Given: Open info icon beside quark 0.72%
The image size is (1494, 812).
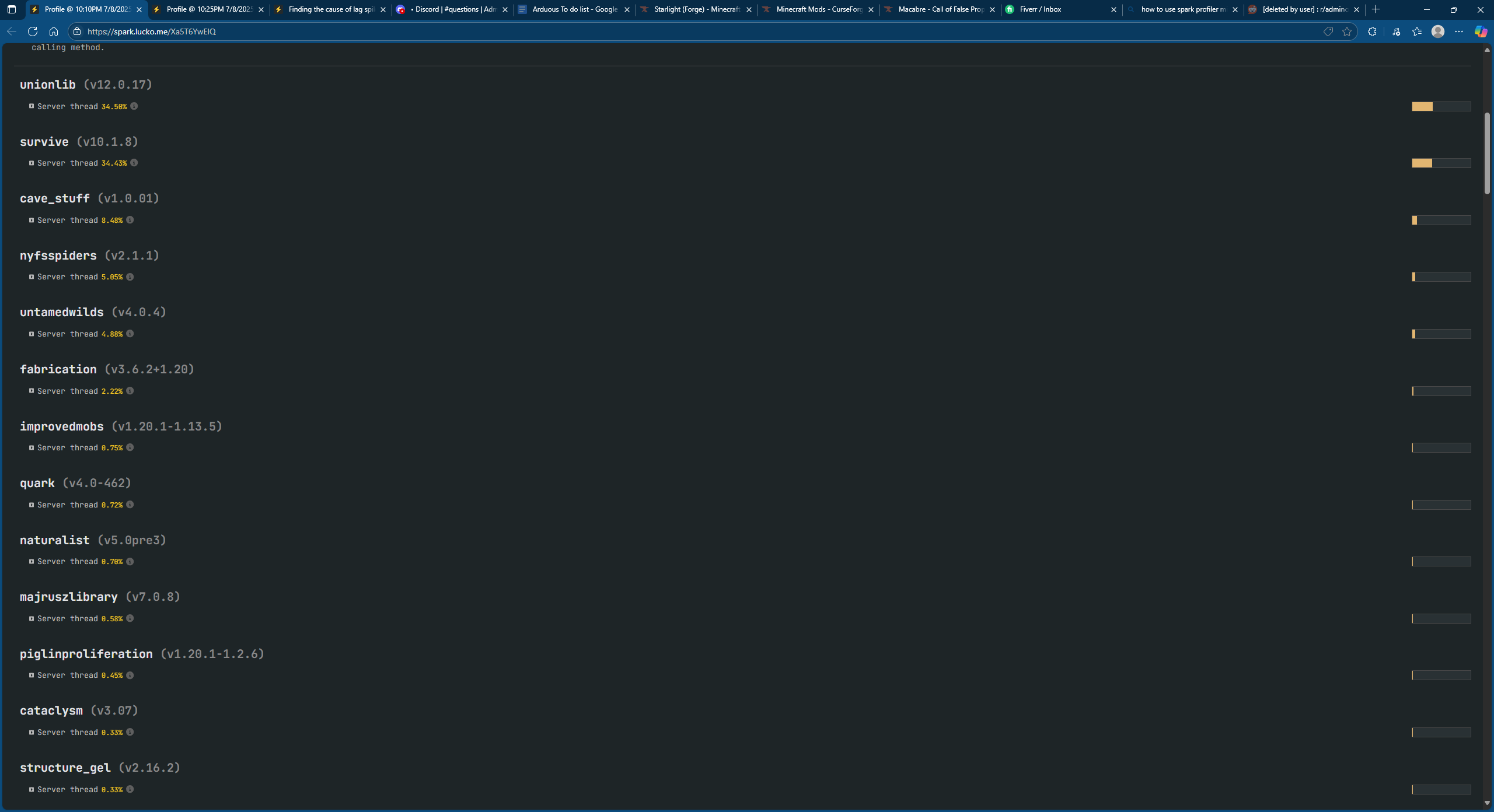Looking at the screenshot, I should pos(130,505).
